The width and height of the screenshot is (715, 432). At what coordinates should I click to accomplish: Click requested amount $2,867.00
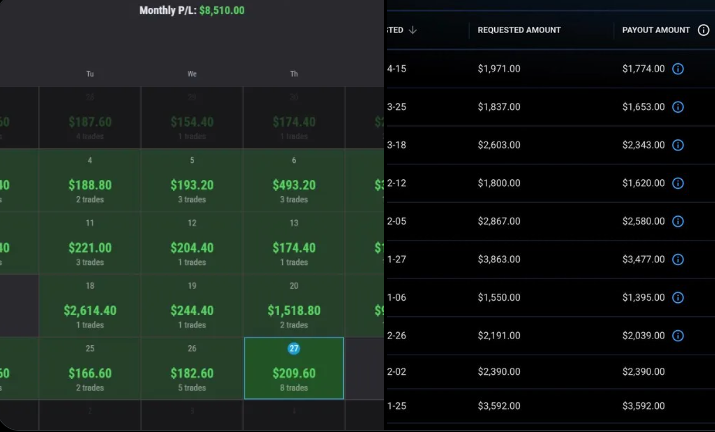coord(499,221)
